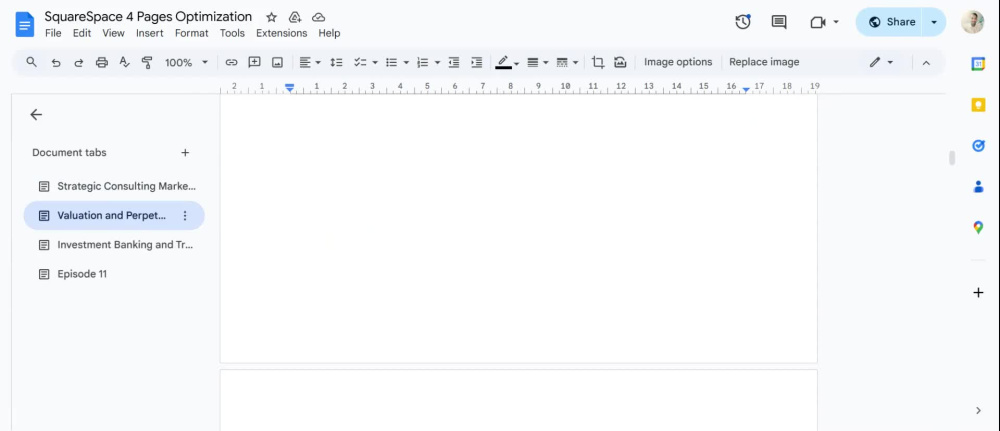Switch to Strategic Consulting Marke... tab
Viewport: 1000px width, 431px height.
tap(114, 186)
